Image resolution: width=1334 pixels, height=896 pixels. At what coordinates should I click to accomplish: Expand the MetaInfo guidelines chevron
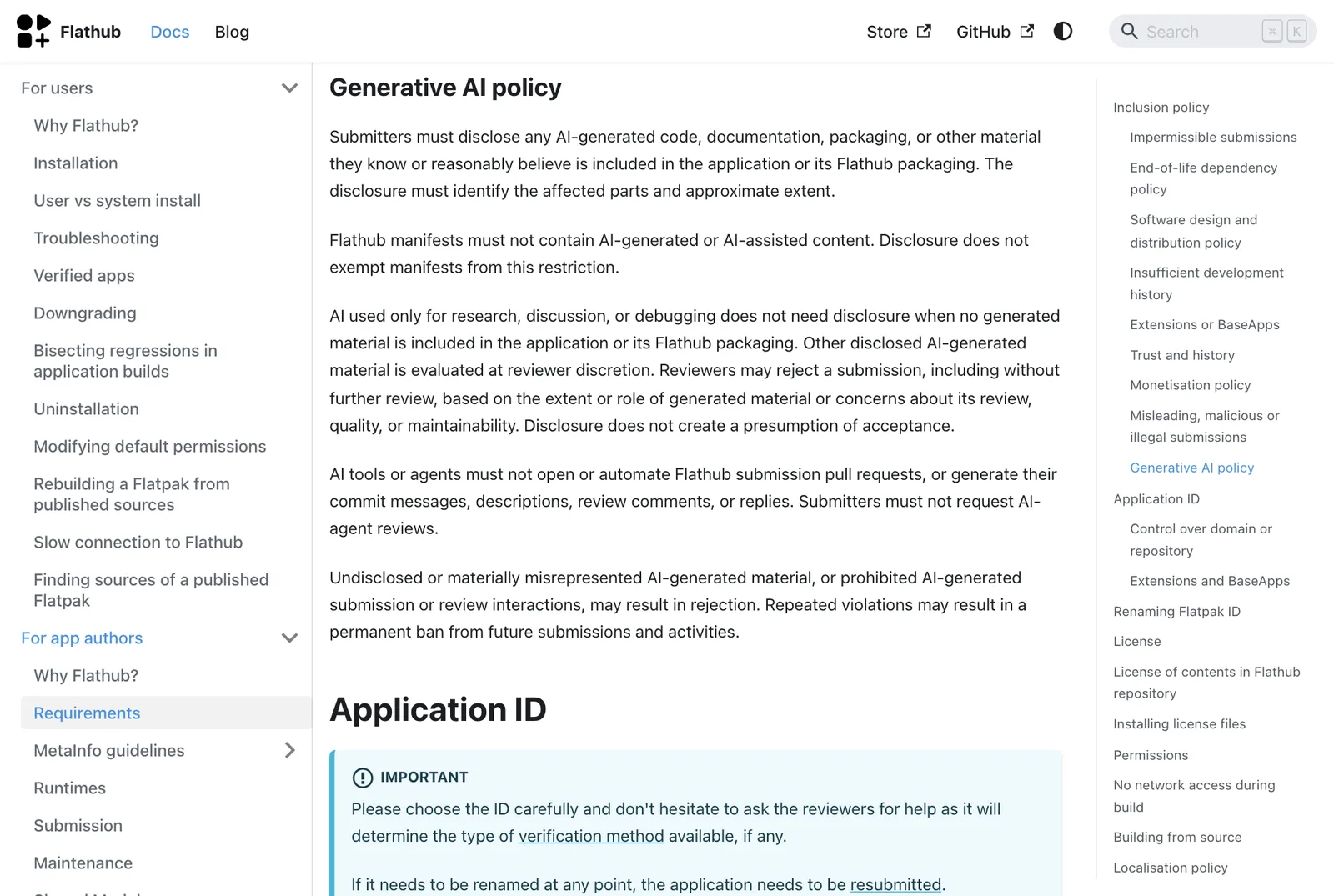tap(289, 750)
